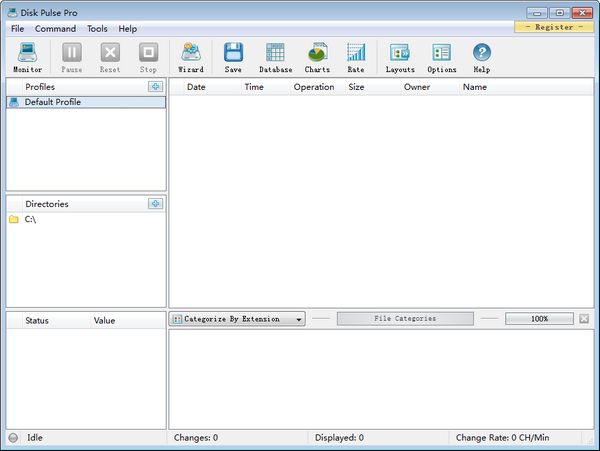Screen dimensions: 600x451
Task: Open the Command menu
Action: coord(55,29)
